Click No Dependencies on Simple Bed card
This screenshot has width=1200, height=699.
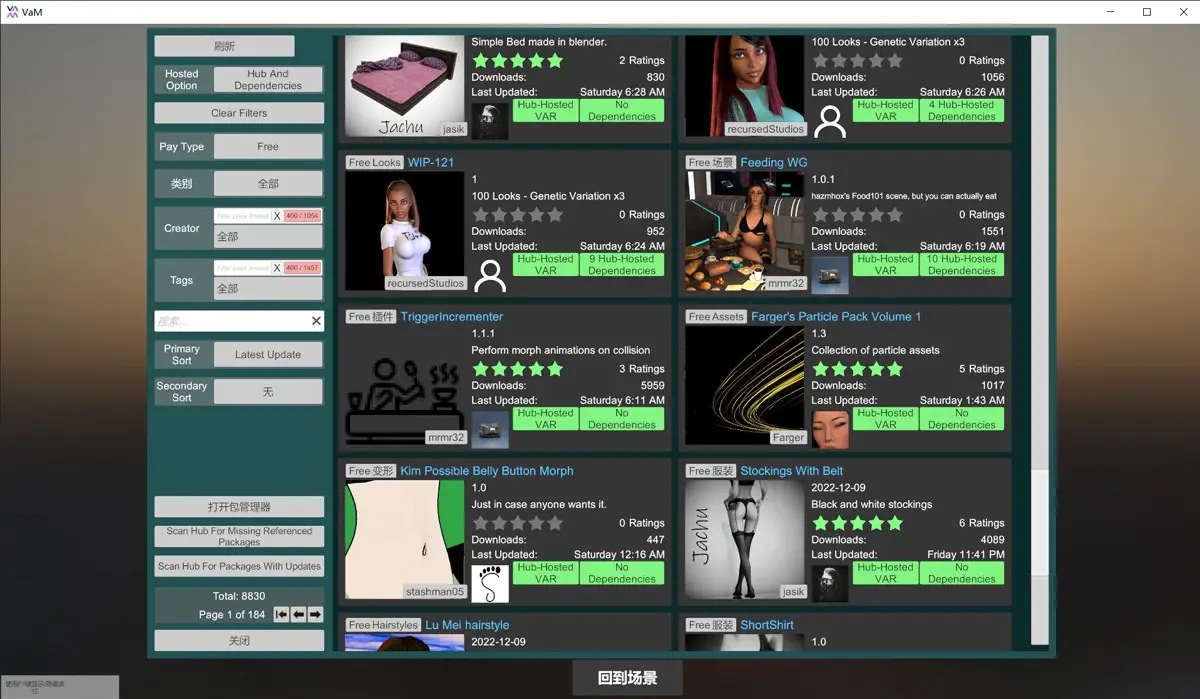622,110
